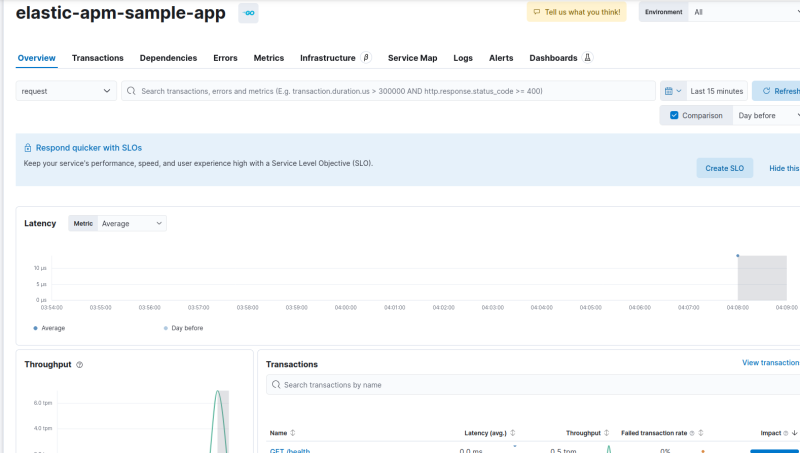800x453 pixels.
Task: Click the lock icon in the SLO callout
Action: click(28, 148)
